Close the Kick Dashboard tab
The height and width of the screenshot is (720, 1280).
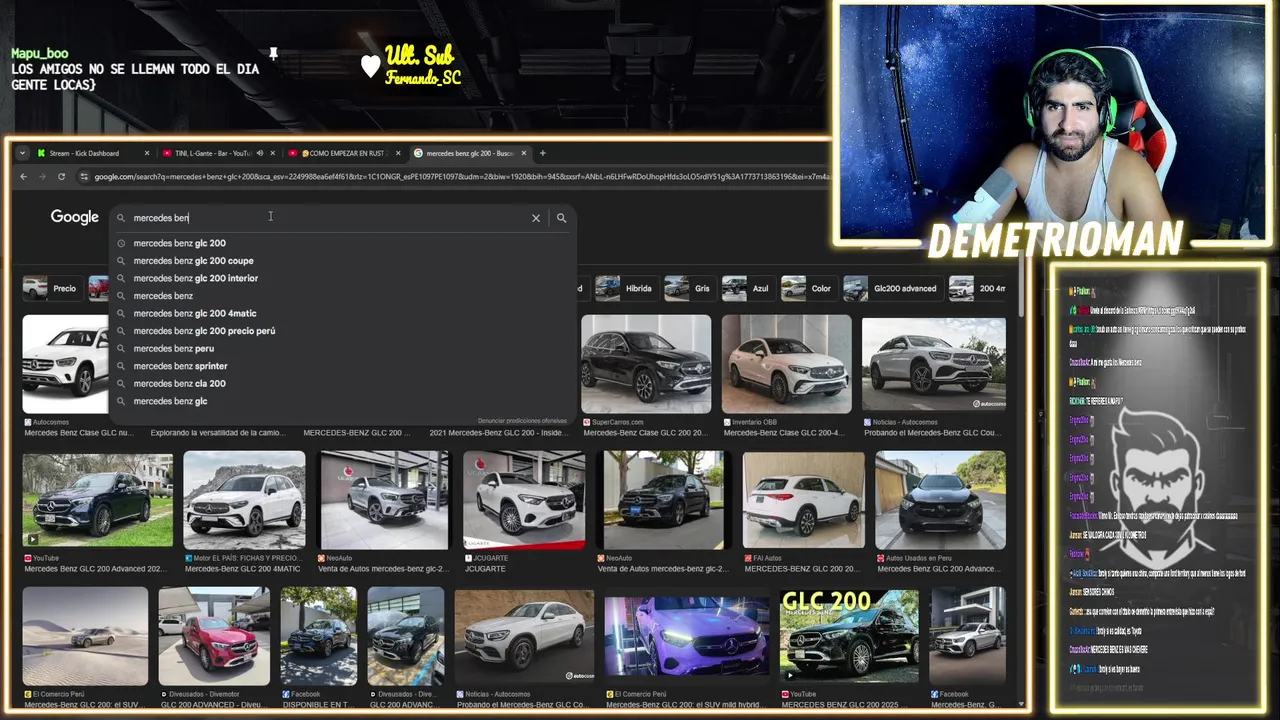point(147,153)
